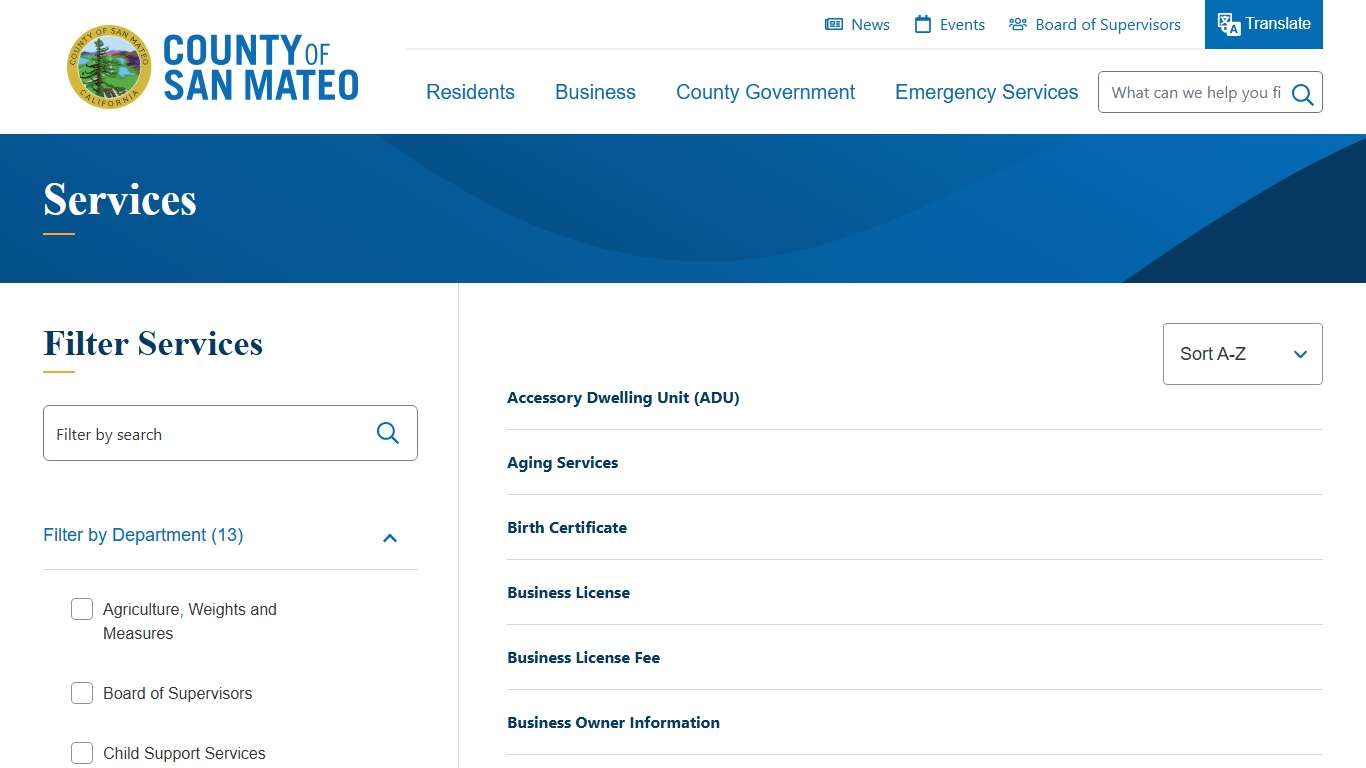Click the 'What can we help you find' search field
The width and height of the screenshot is (1366, 768).
tap(1190, 92)
